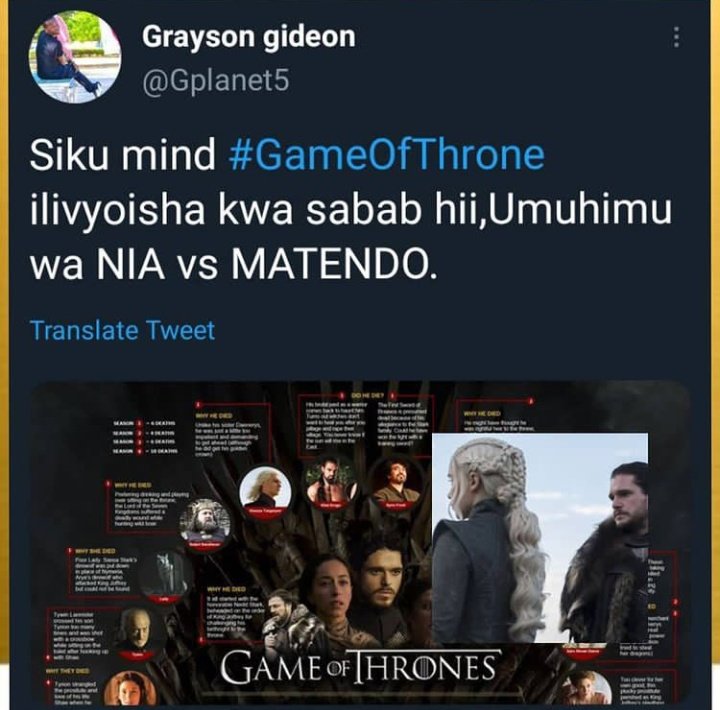The width and height of the screenshot is (720, 710).
Task: Select the blonde woman portrait at the bottom right
Action: pos(589,688)
